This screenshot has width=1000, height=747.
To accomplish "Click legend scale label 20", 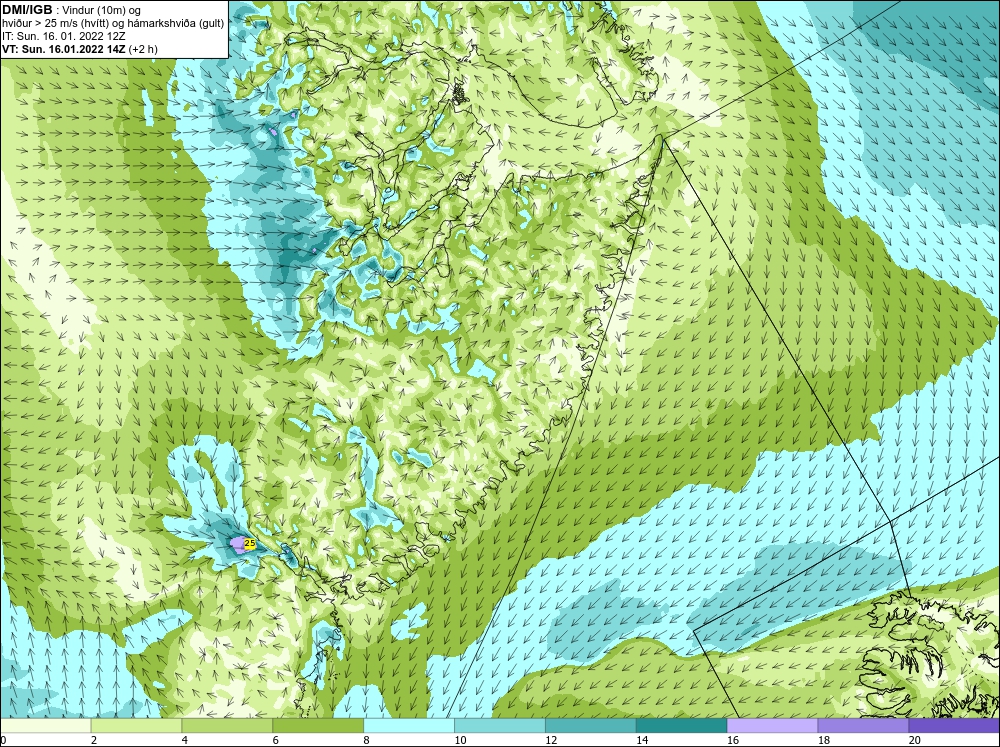I will click(915, 740).
